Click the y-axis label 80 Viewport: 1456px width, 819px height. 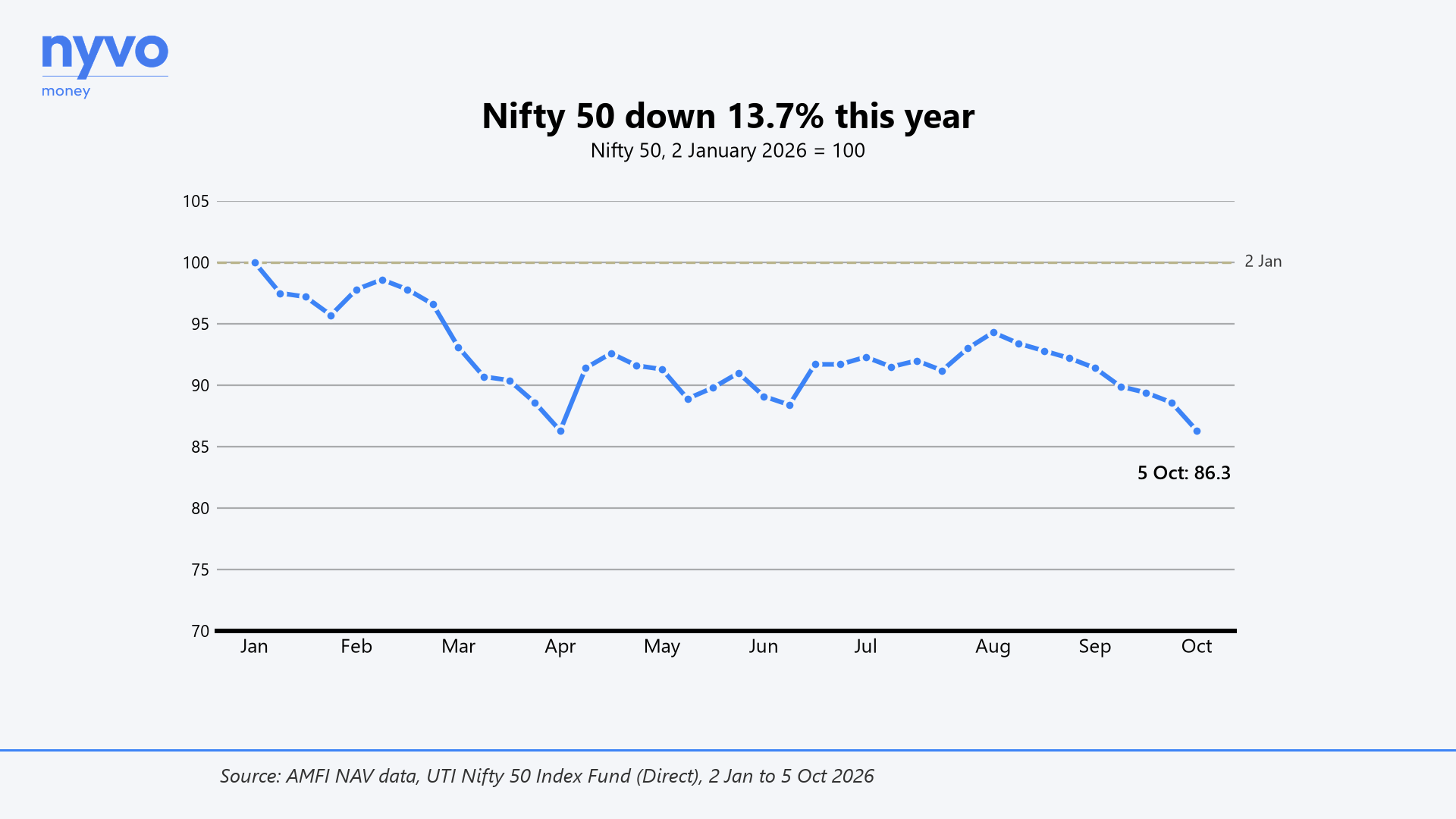[x=200, y=509]
